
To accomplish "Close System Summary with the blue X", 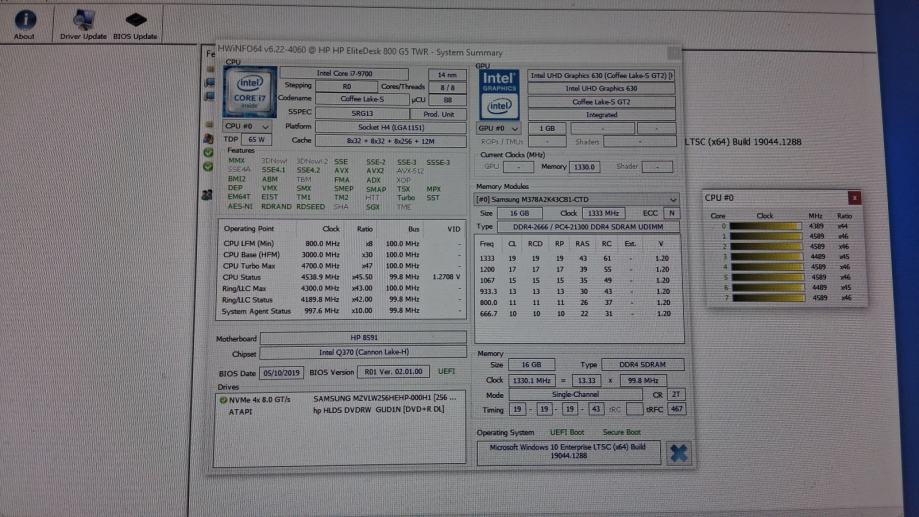I will click(678, 453).
